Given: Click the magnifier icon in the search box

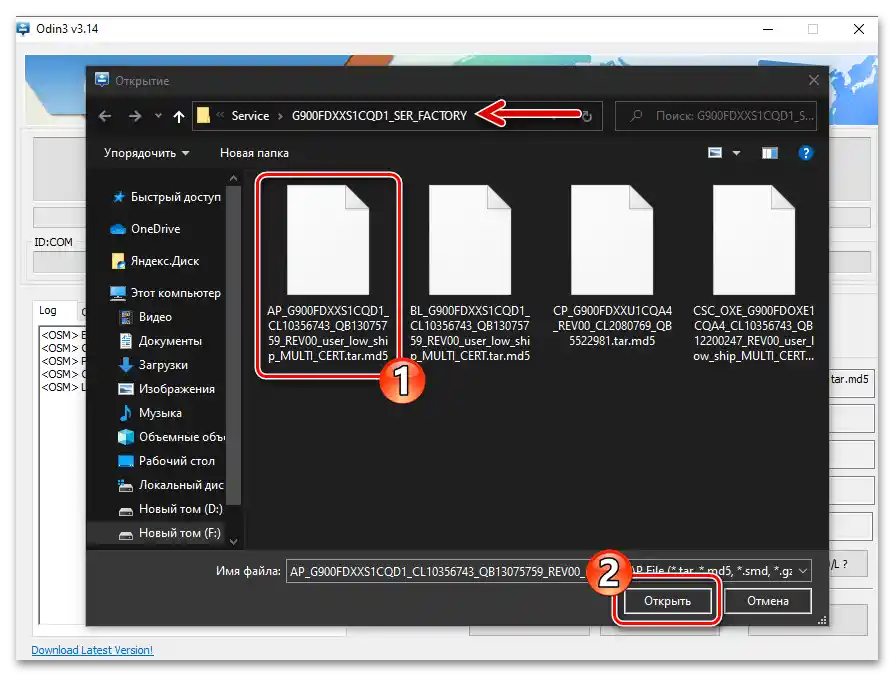Looking at the screenshot, I should pos(636,116).
